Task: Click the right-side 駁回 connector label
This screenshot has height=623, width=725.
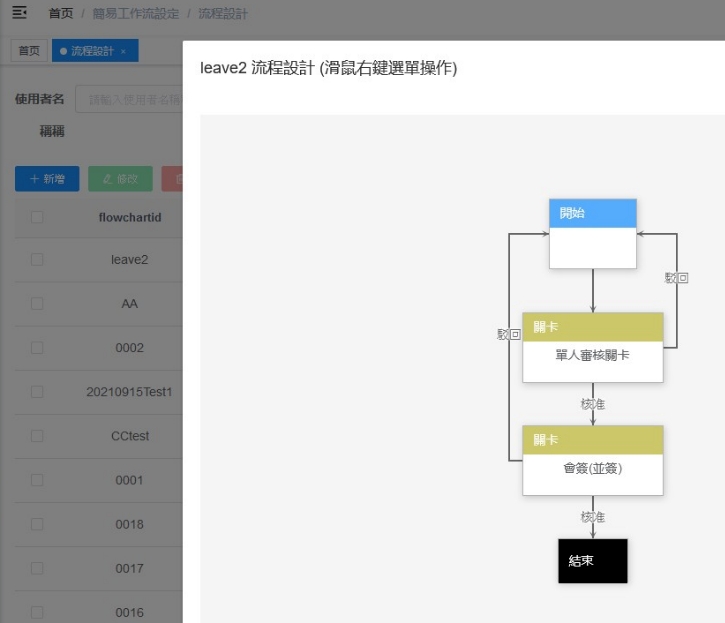Action: pyautogui.click(x=677, y=277)
